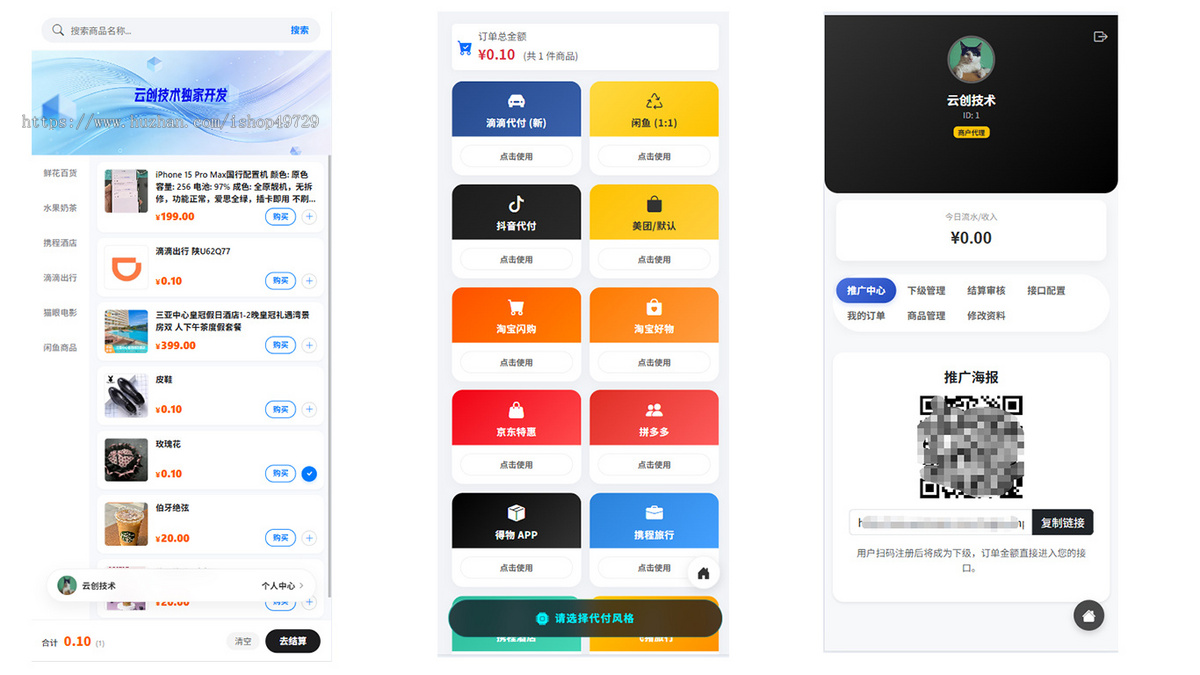
Task: Click 点击使用 under 闲鱼 (1:1)
Action: tap(654, 156)
